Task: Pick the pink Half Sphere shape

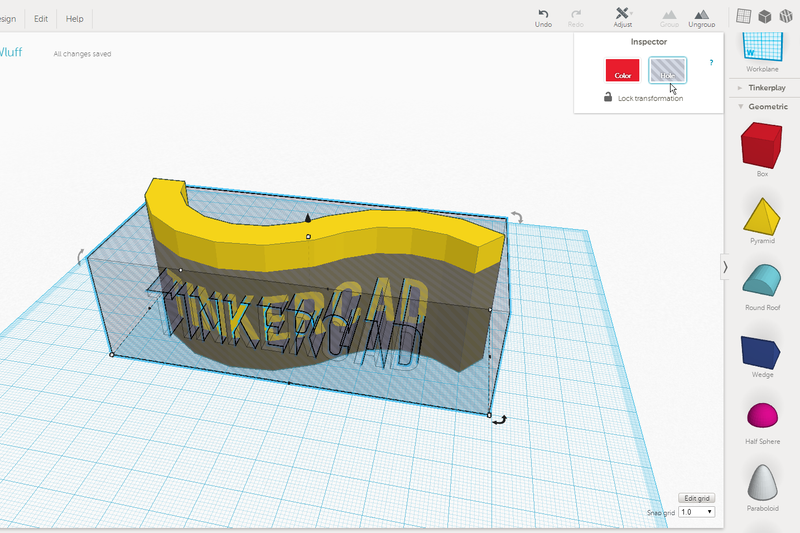Action: point(762,415)
